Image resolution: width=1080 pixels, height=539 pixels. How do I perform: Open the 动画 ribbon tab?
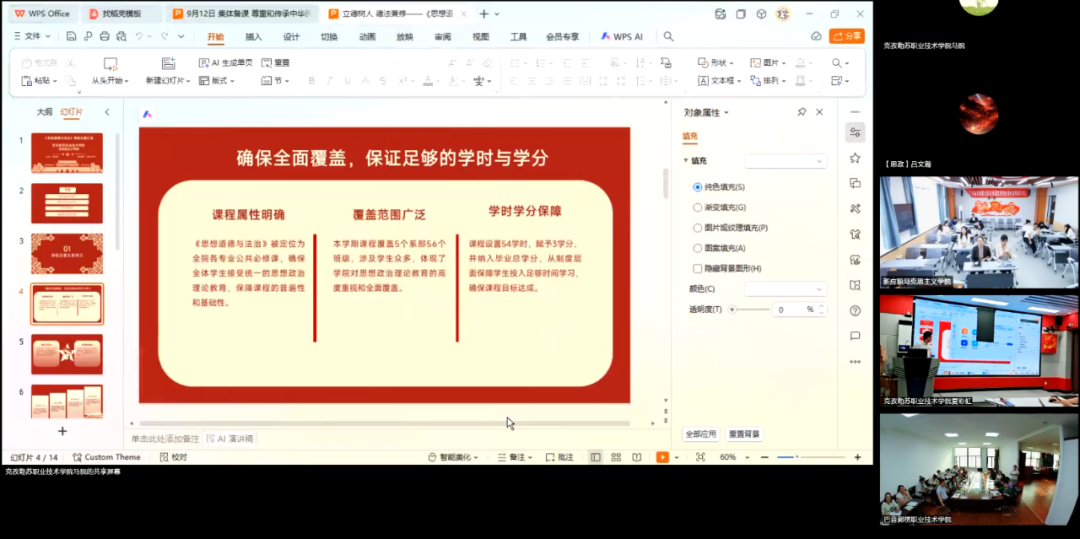[367, 37]
